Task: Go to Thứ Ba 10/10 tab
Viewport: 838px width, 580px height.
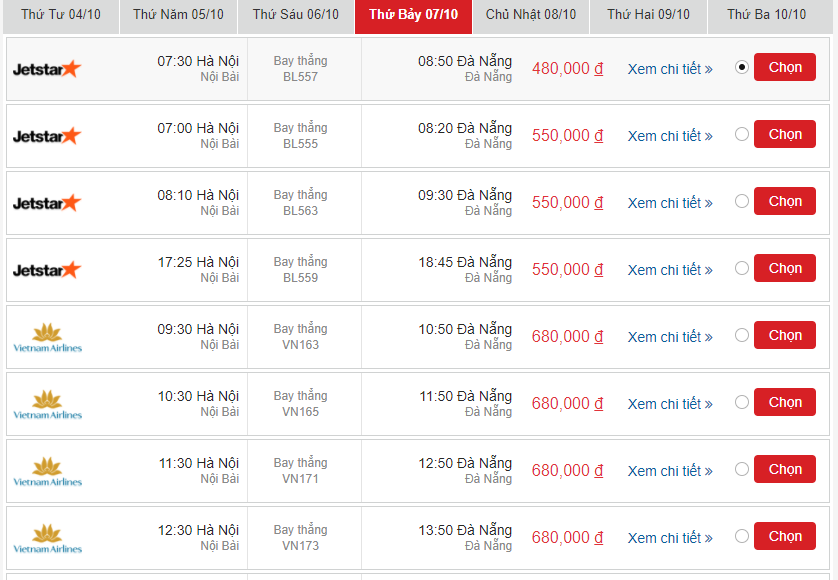Action: tap(766, 15)
